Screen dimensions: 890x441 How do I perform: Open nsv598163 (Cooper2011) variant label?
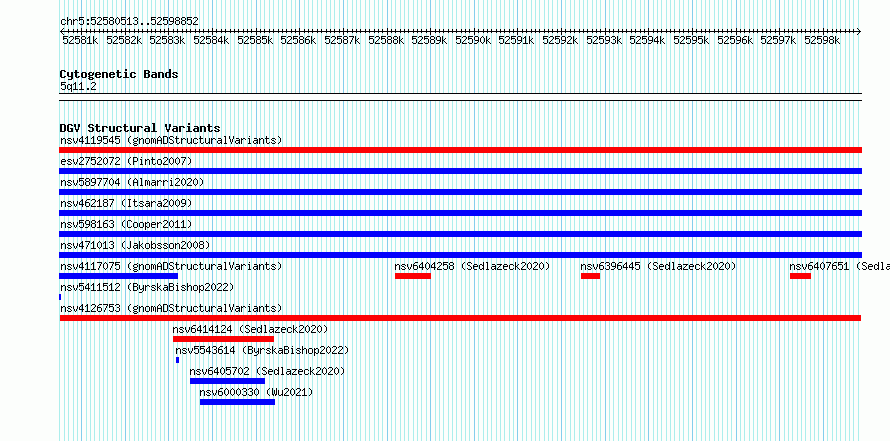click(x=126, y=224)
